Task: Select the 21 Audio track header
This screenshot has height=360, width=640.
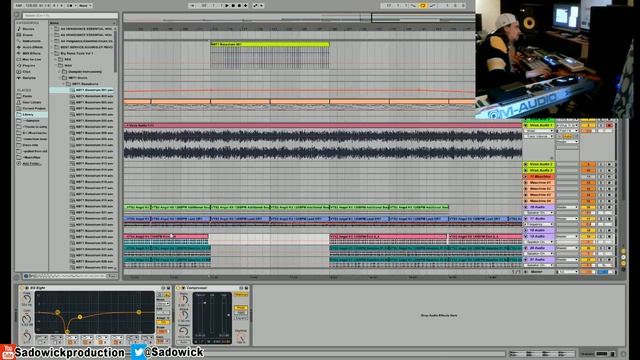Action: pos(541,260)
